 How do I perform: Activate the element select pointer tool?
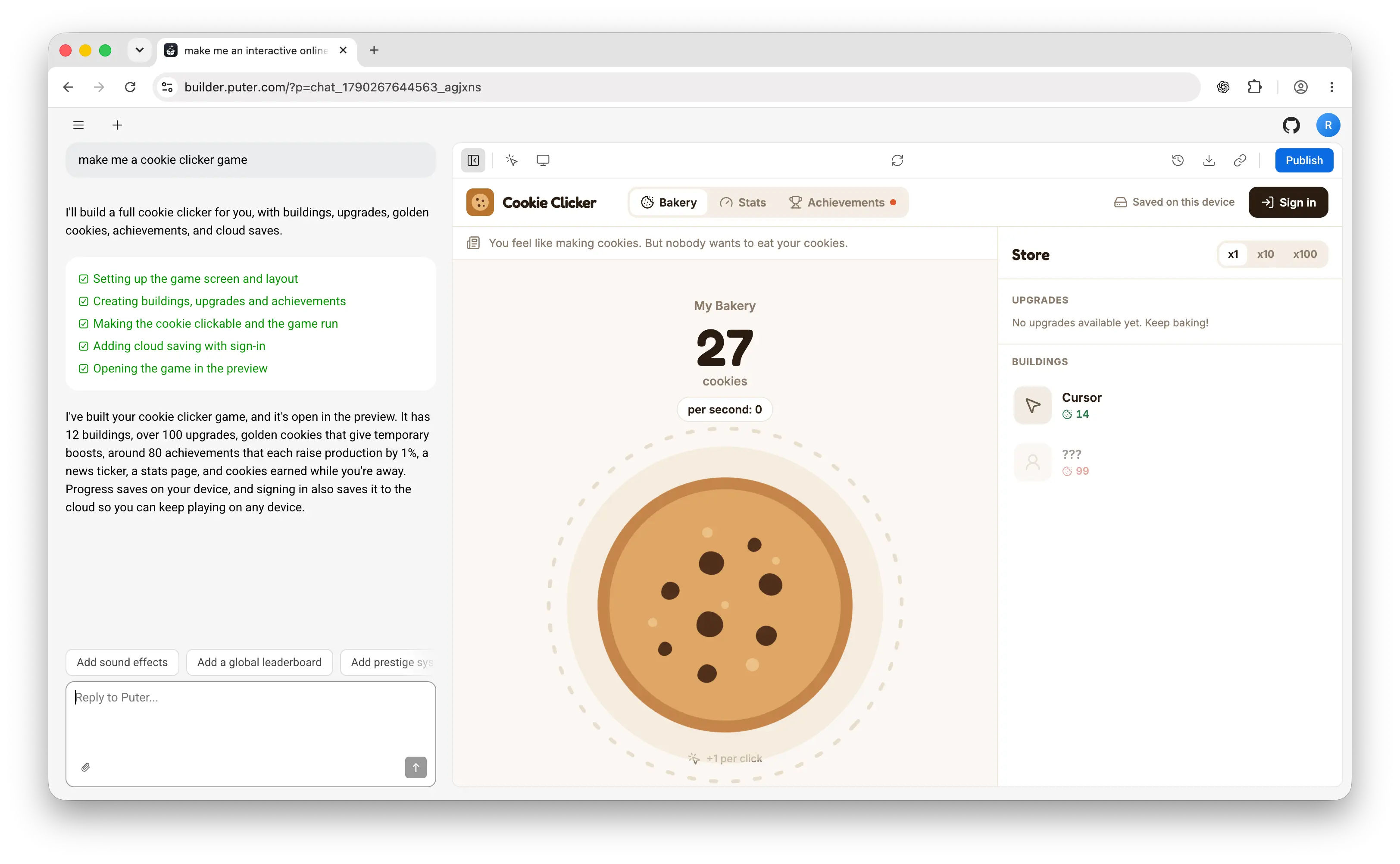click(x=512, y=160)
